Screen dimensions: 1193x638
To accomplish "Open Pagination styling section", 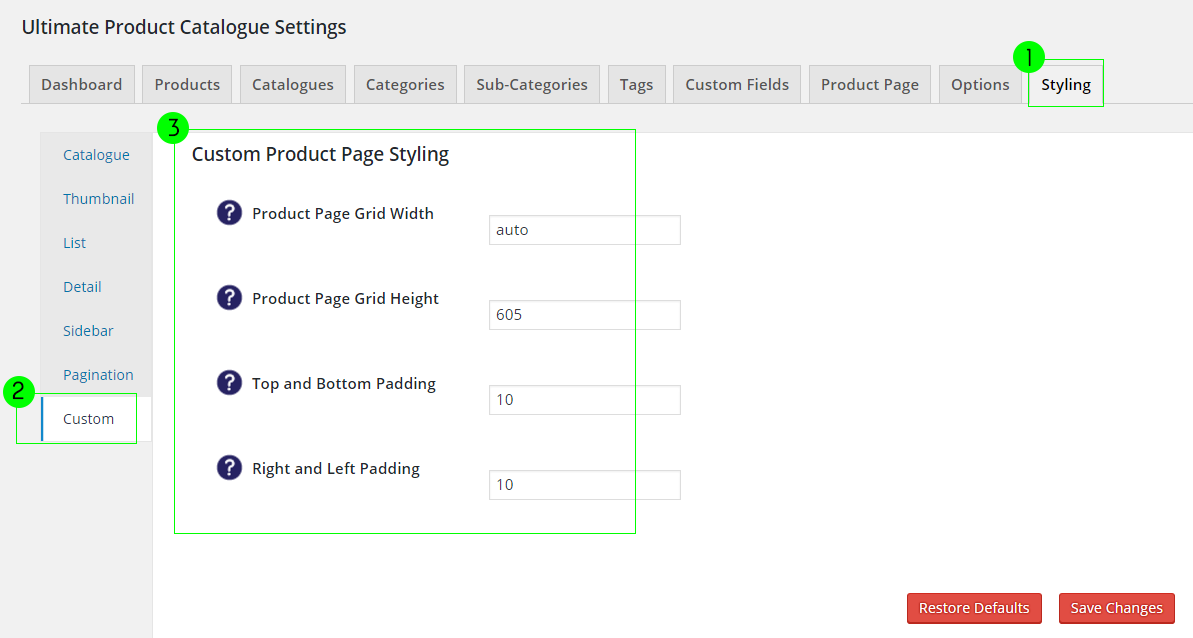I will click(x=98, y=375).
